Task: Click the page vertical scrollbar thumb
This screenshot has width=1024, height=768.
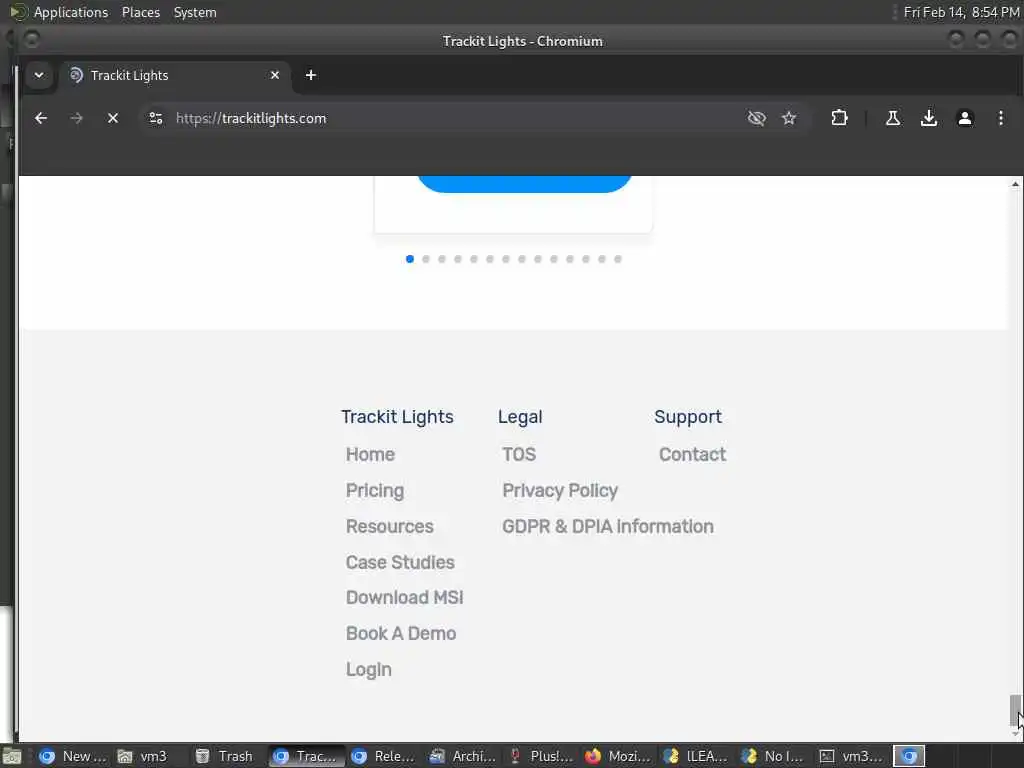Action: [1015, 711]
